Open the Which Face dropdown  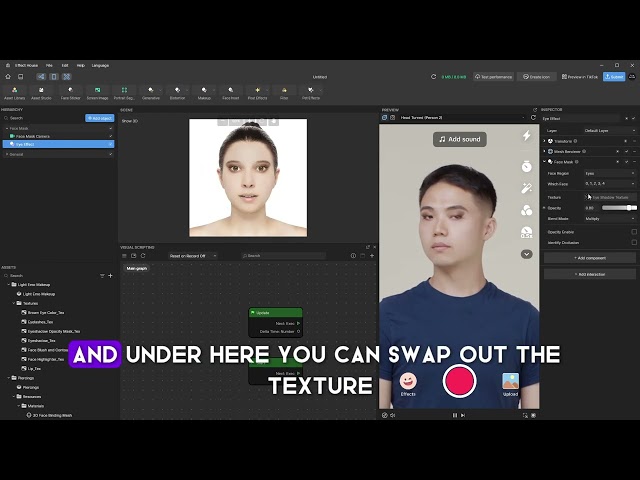point(610,184)
